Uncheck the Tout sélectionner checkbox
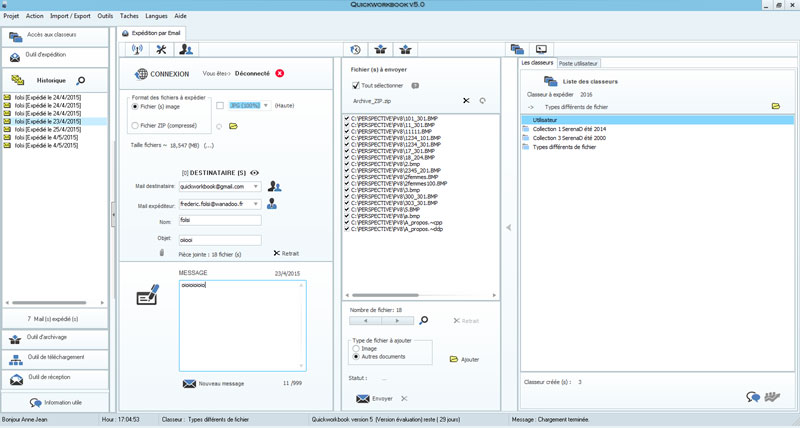The height and width of the screenshot is (428, 800). pos(355,86)
